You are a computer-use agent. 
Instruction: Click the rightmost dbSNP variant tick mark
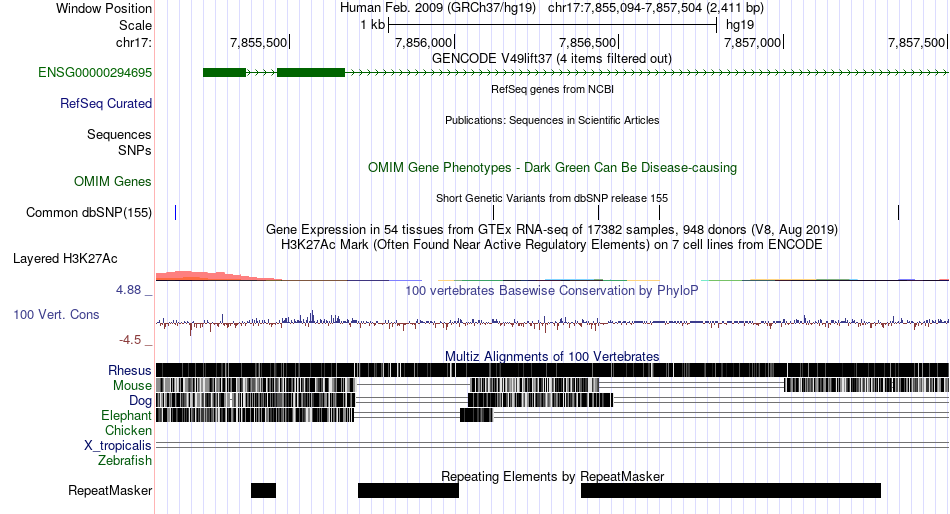(899, 213)
